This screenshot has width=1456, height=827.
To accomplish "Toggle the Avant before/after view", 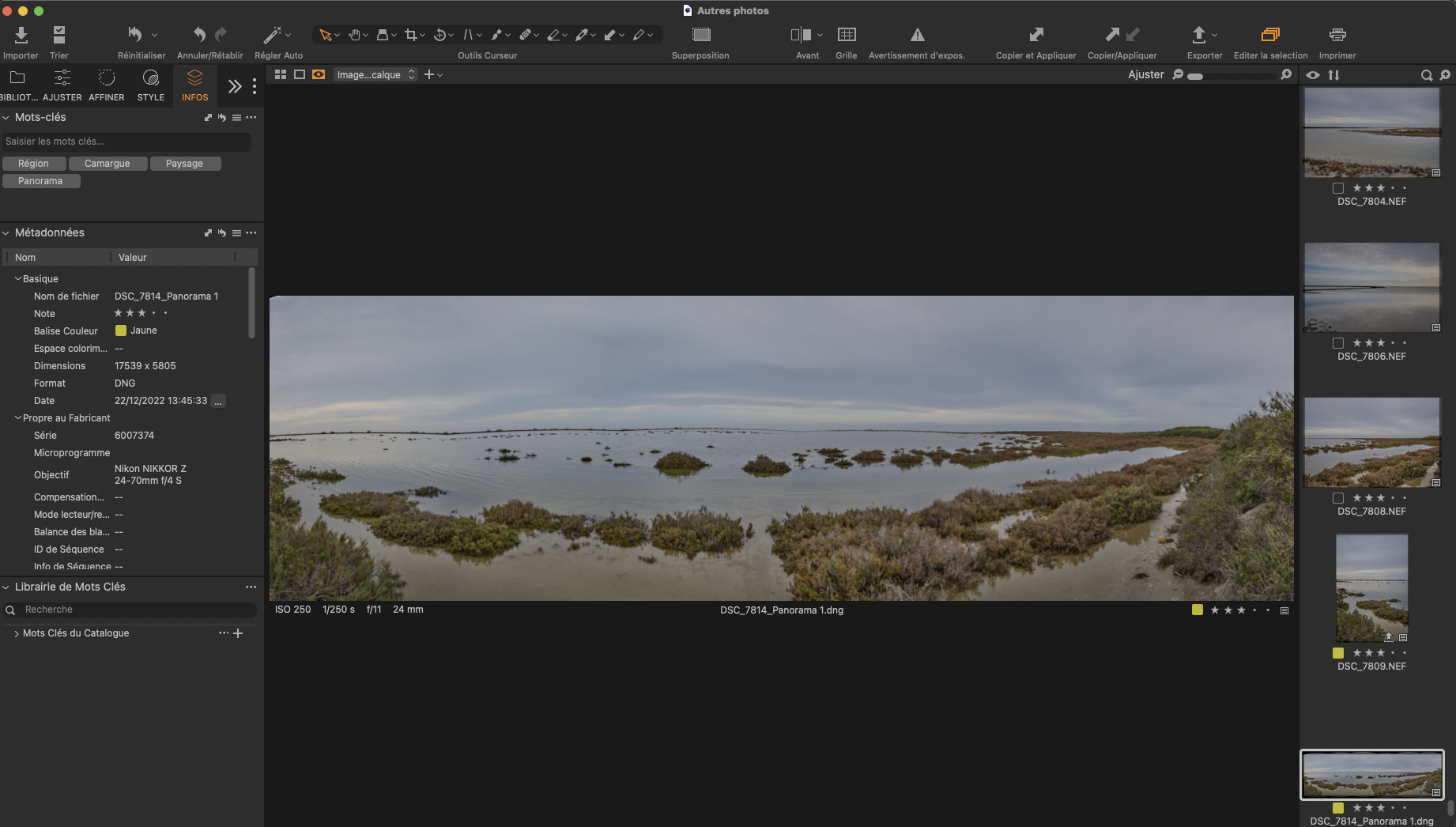I will point(801,35).
